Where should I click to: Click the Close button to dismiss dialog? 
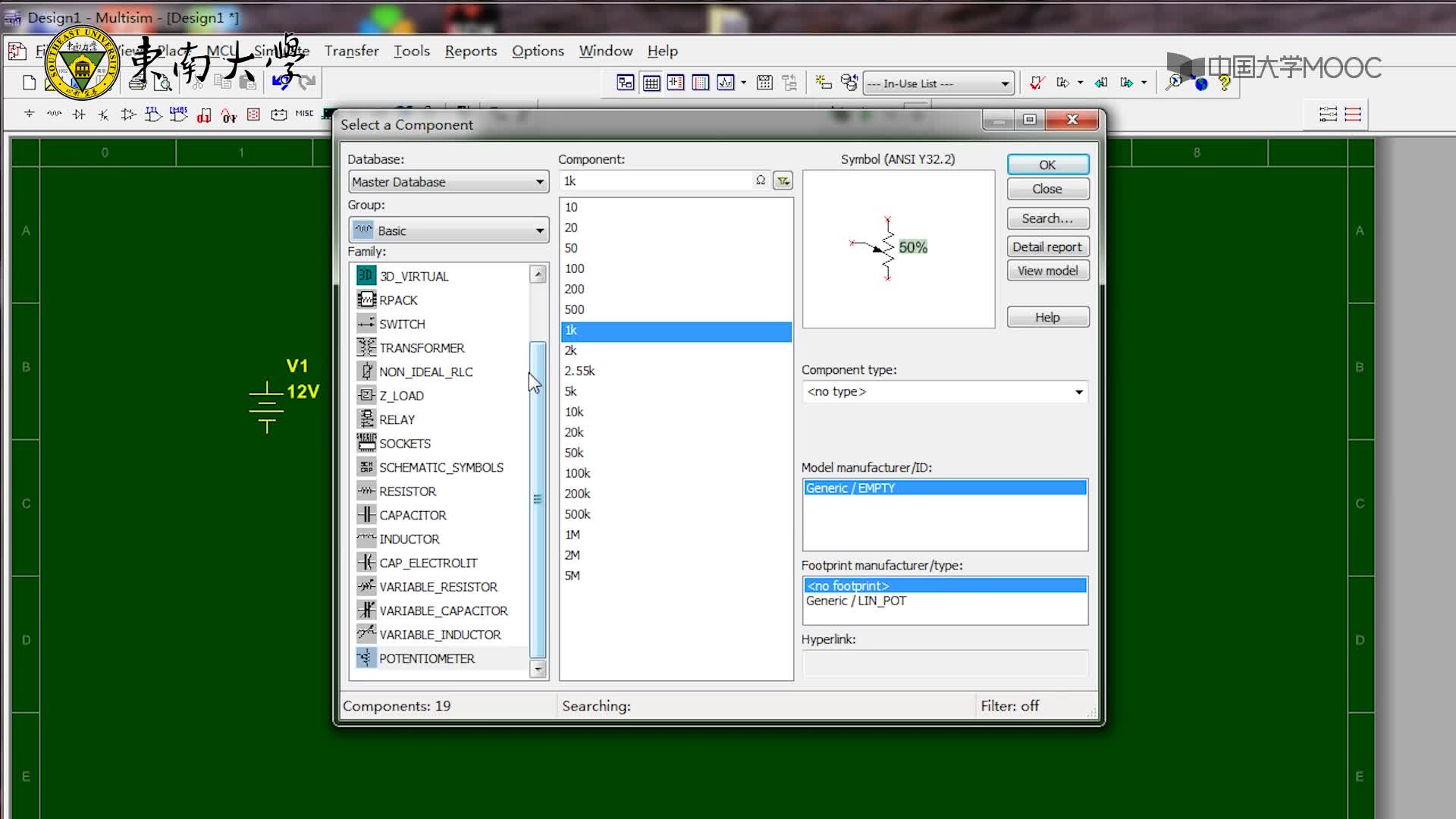click(x=1046, y=189)
